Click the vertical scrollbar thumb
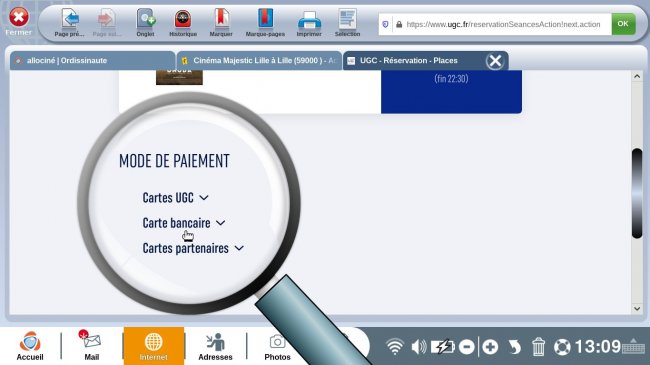The width and height of the screenshot is (650, 365). pyautogui.click(x=637, y=193)
